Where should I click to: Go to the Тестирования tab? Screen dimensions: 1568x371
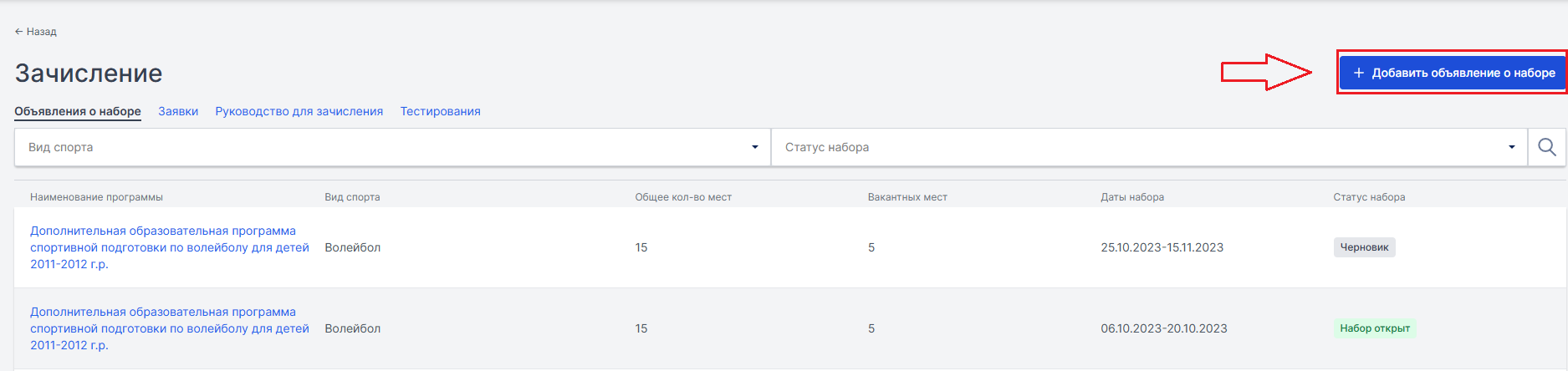pos(440,111)
